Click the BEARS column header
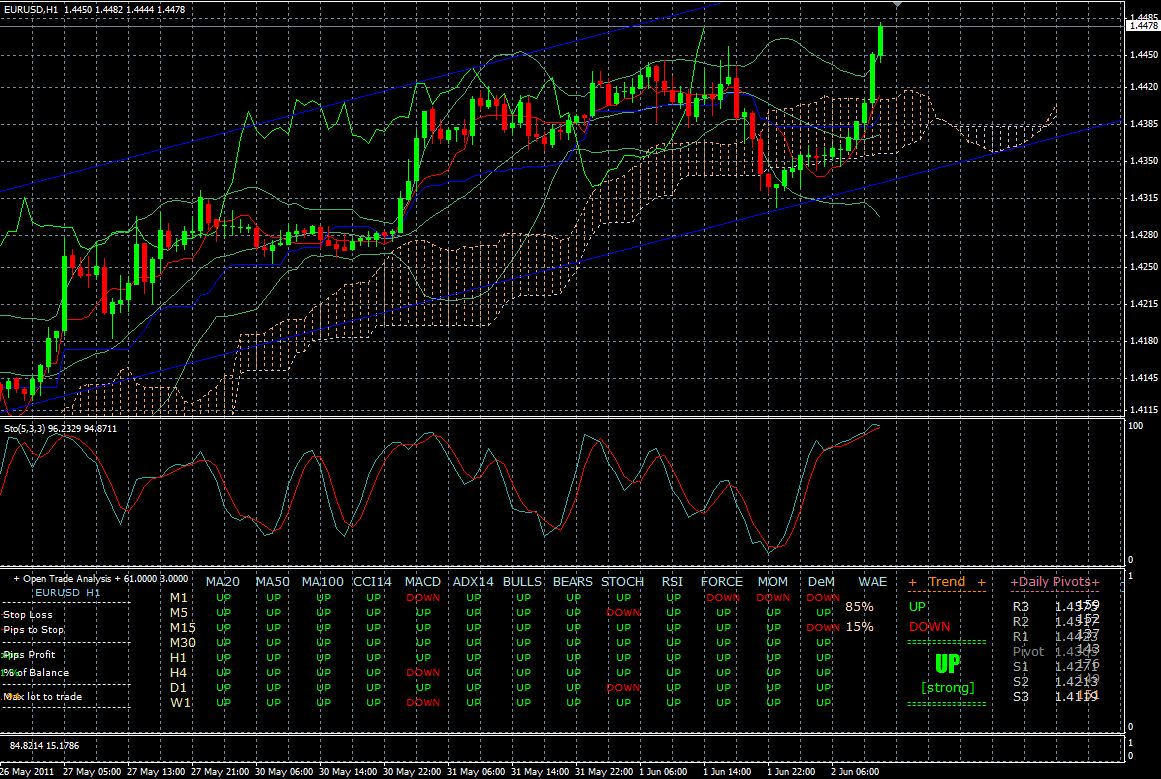 [572, 582]
